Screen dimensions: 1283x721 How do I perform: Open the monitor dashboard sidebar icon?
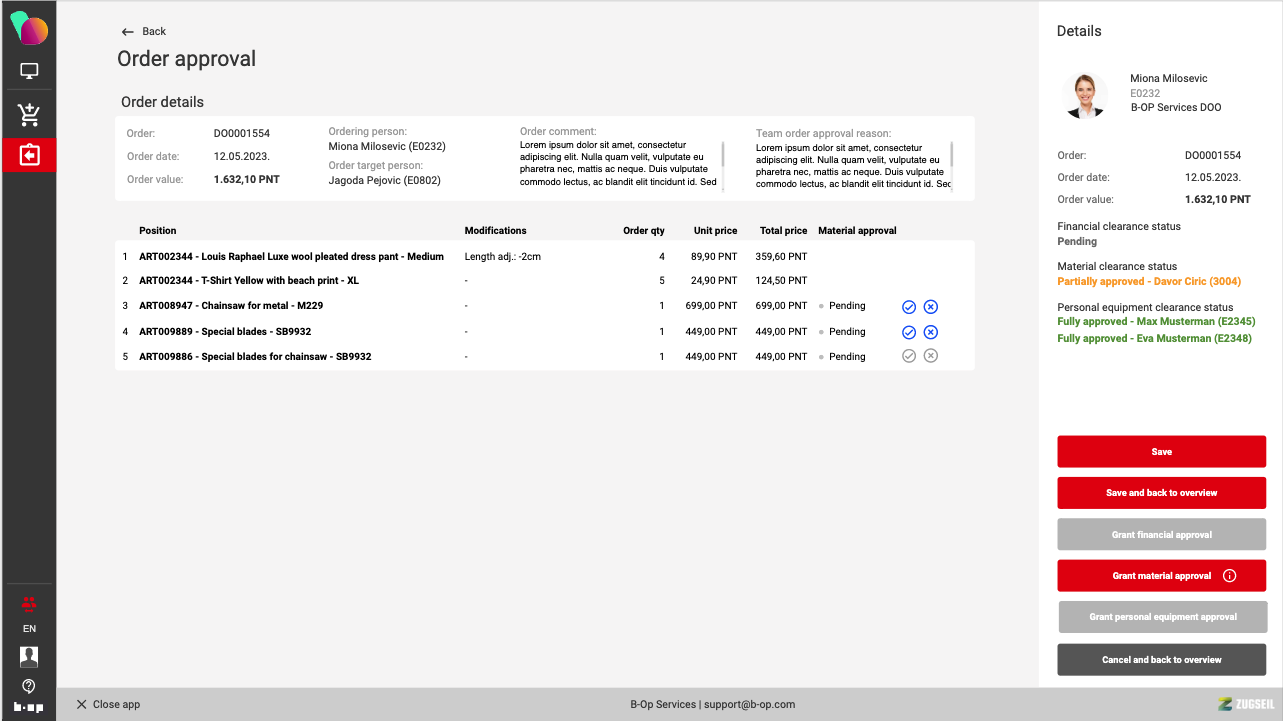(x=29, y=72)
